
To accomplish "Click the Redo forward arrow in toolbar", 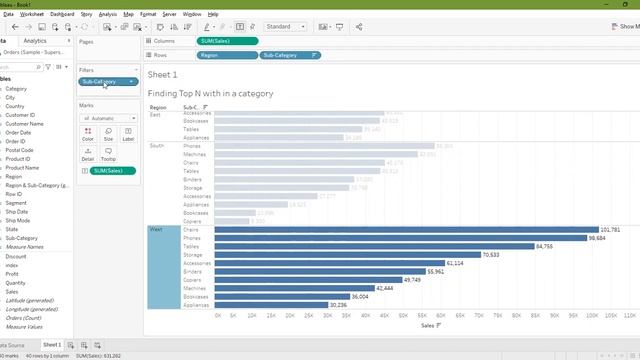I will click(x=29, y=27).
